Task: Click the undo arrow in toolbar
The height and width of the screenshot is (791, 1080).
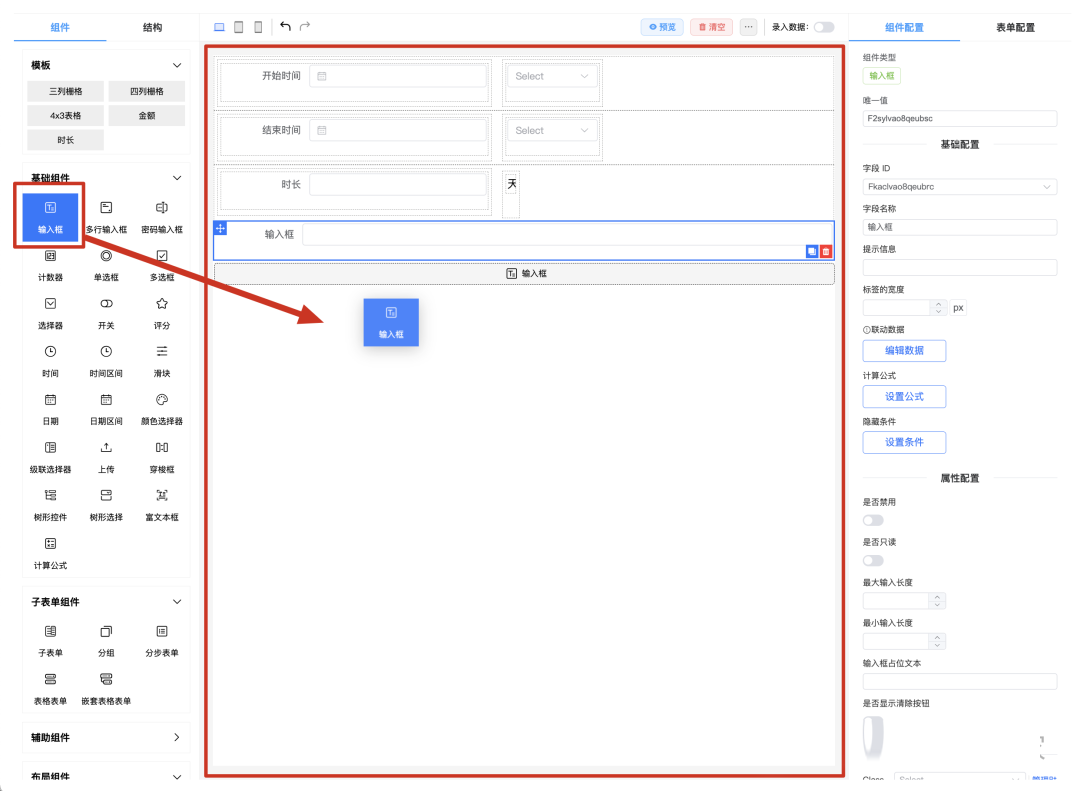Action: pyautogui.click(x=286, y=27)
